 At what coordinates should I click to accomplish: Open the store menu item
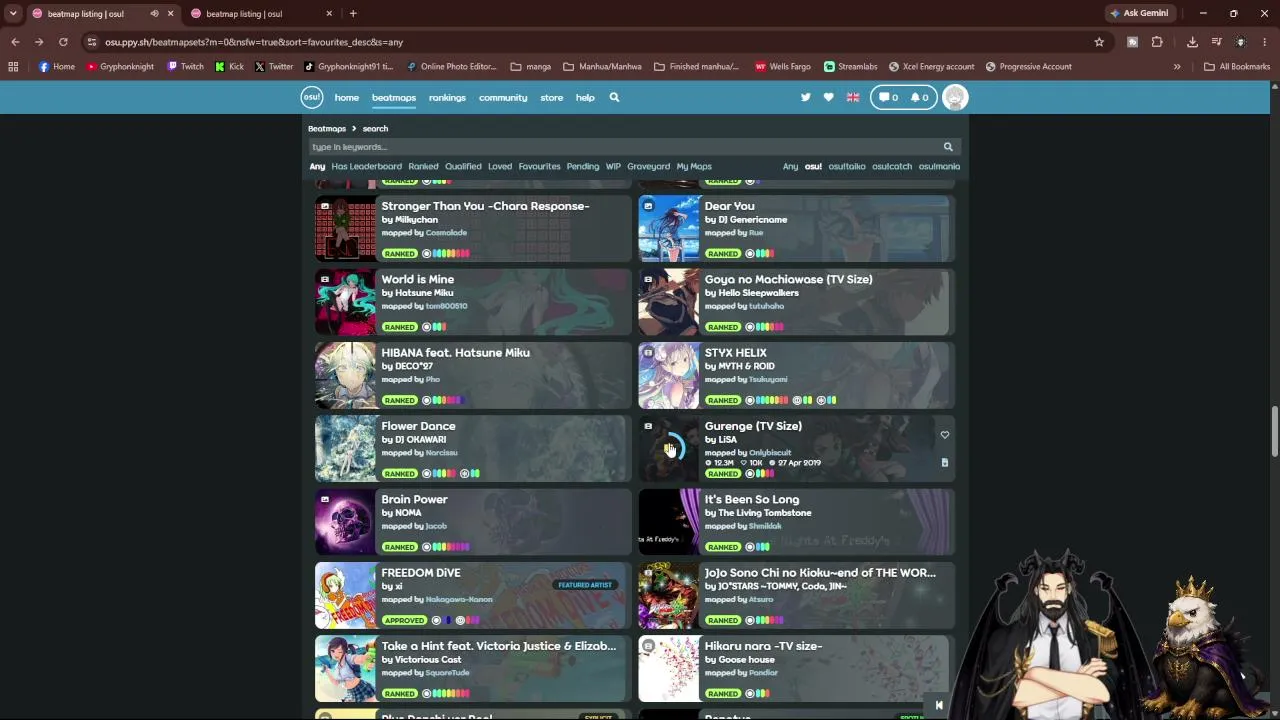point(552,98)
